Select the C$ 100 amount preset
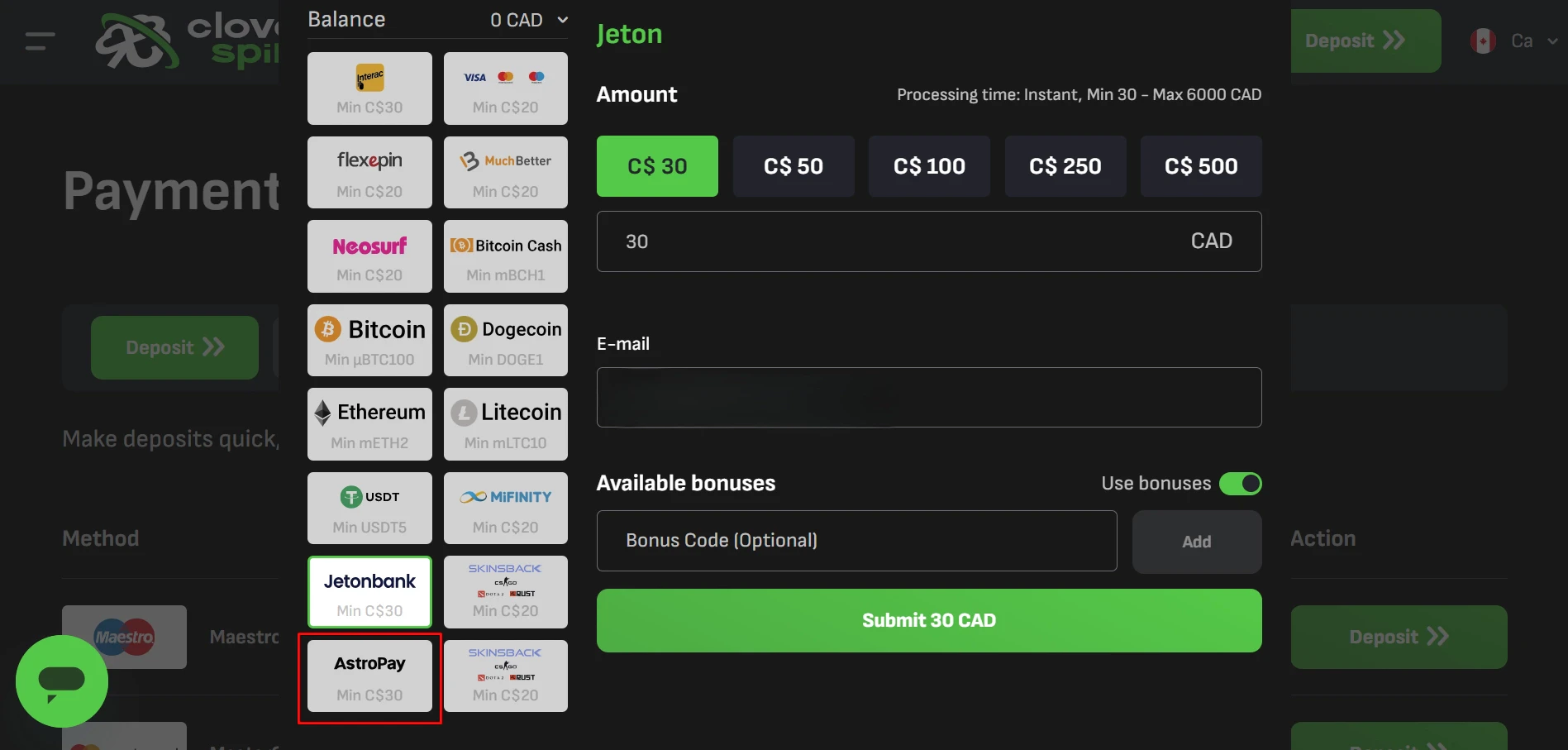The image size is (1568, 750). point(929,166)
